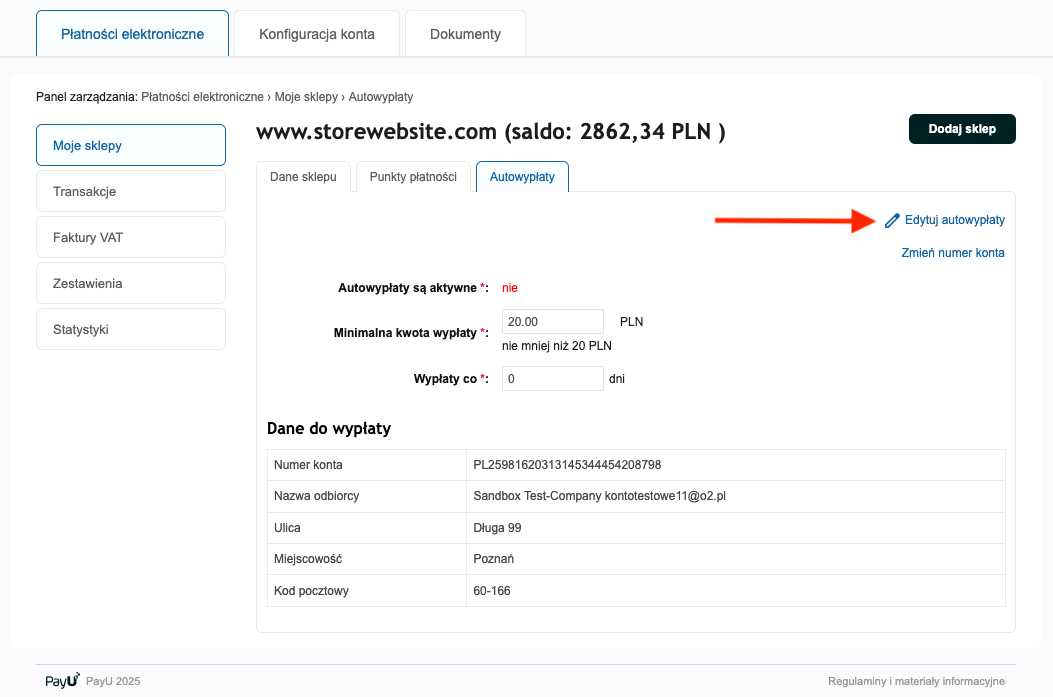The width and height of the screenshot is (1053, 697).
Task: Switch to the Konfiguracja konta tab
Action: coord(316,34)
